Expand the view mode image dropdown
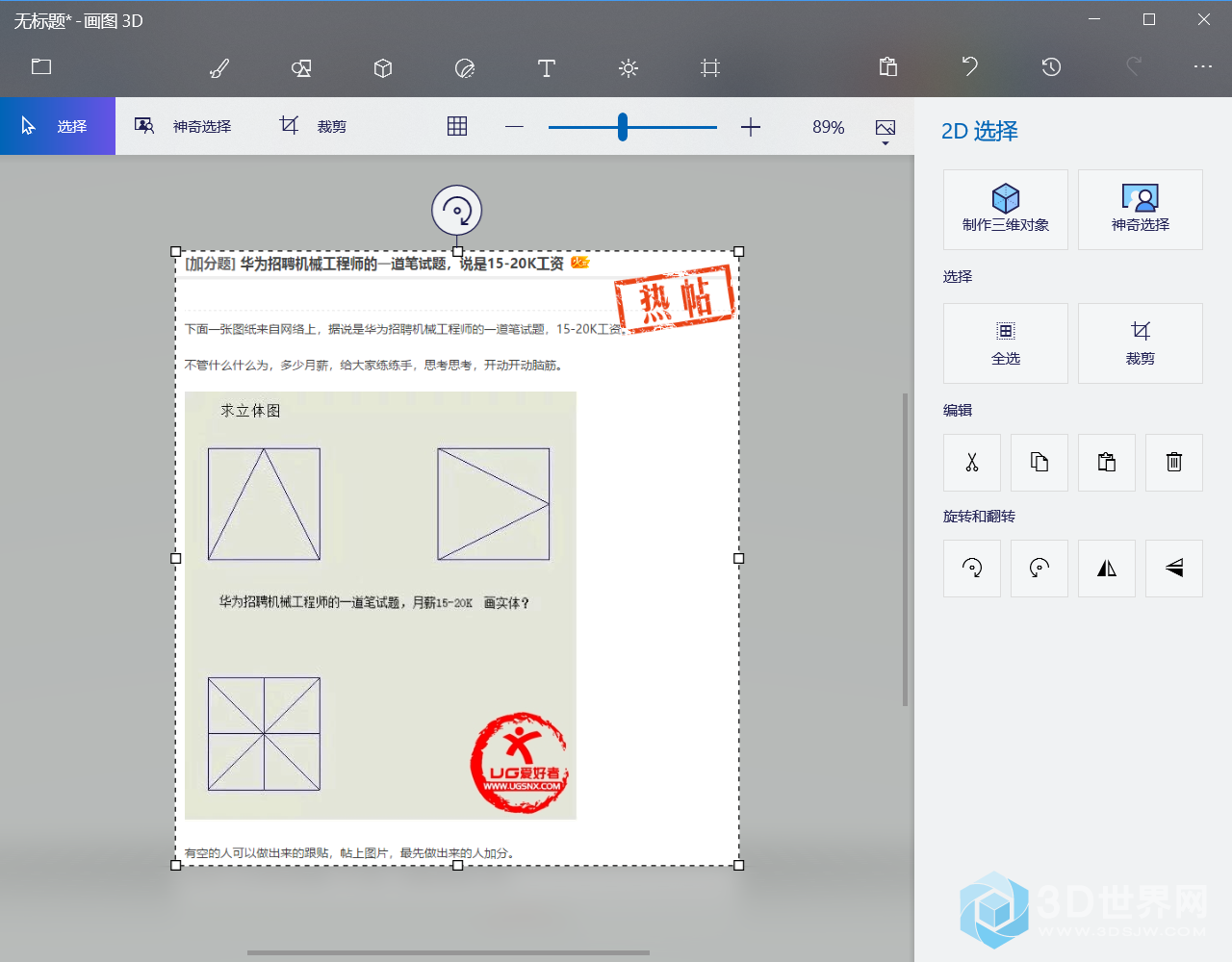 click(x=885, y=131)
